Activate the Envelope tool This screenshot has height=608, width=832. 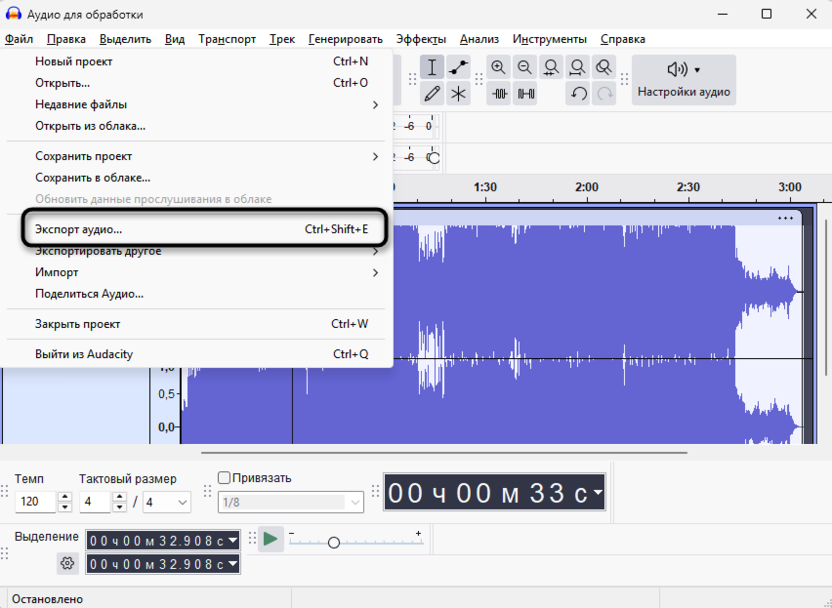459,66
